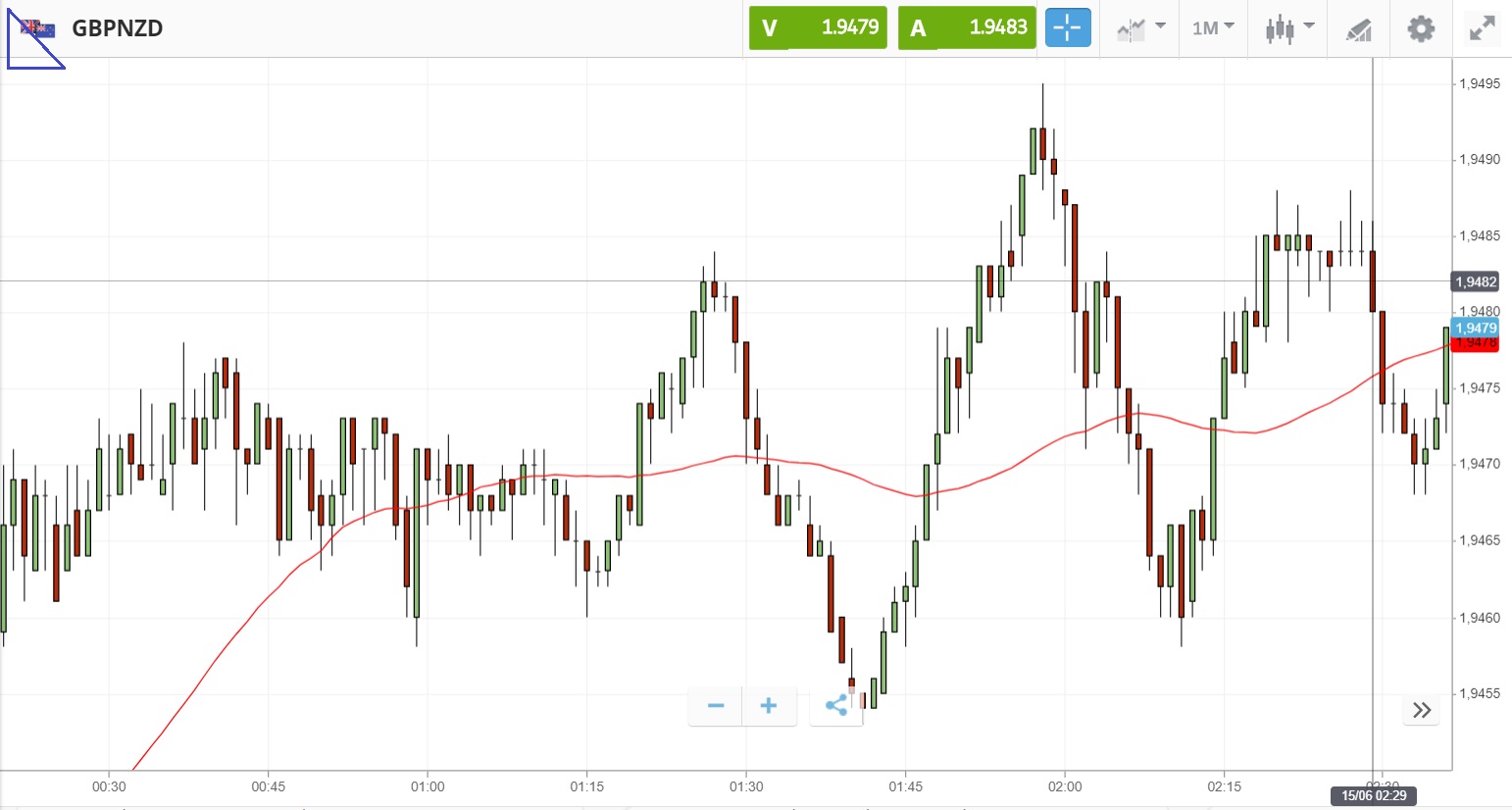Open chart settings gear
The image size is (1512, 810).
point(1421,28)
